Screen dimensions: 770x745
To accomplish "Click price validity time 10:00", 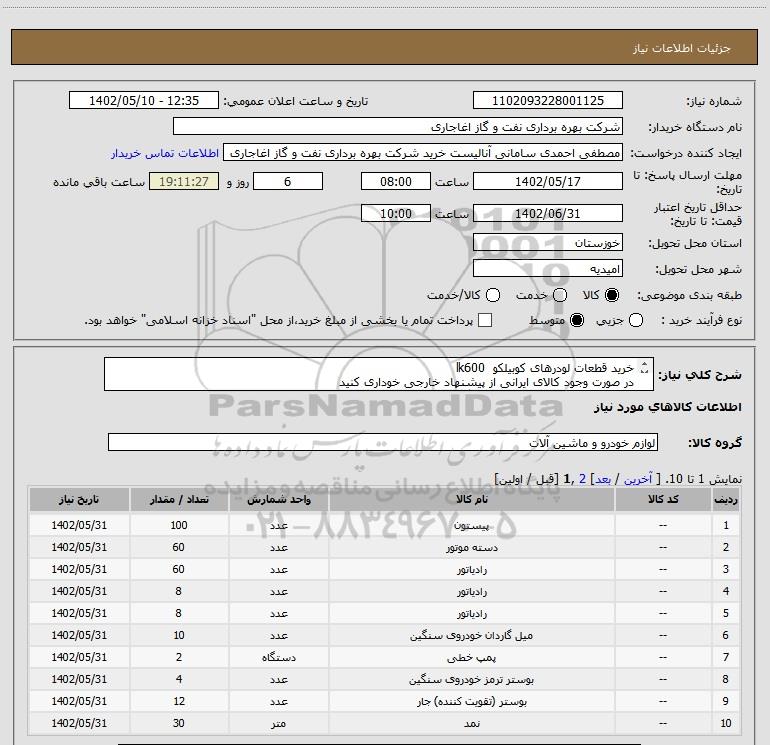I will [396, 214].
